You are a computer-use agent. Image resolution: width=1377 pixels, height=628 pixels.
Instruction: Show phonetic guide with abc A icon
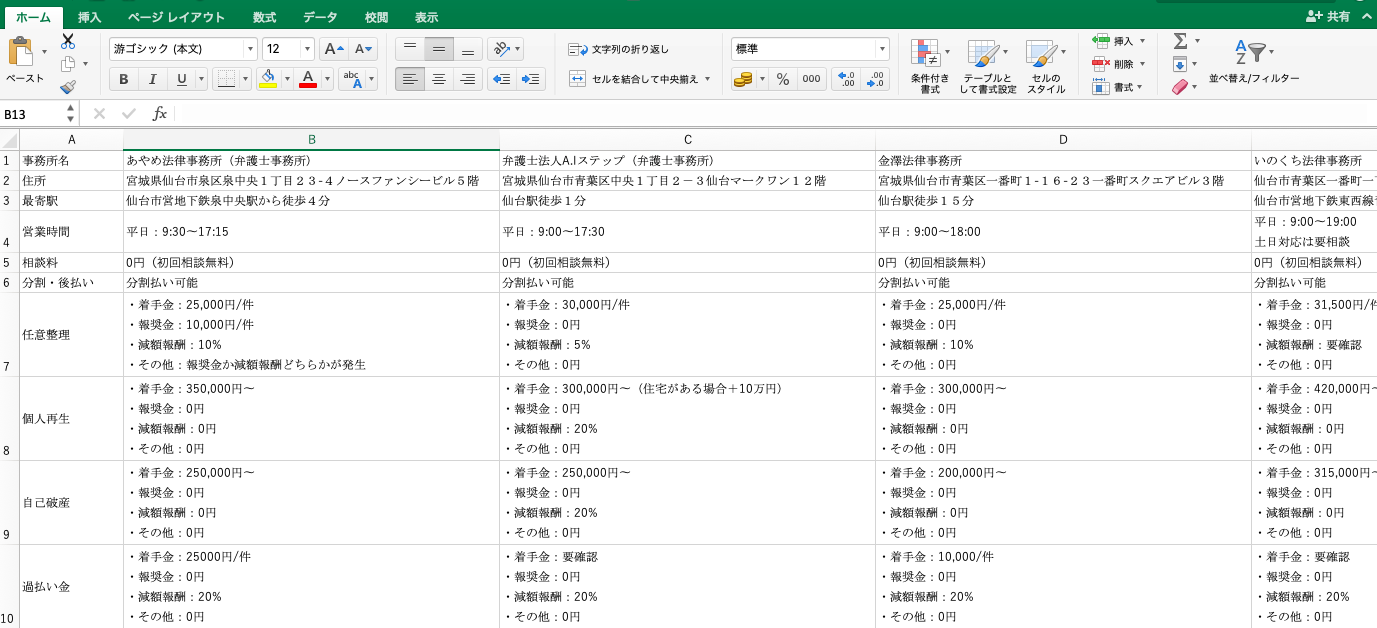click(351, 79)
